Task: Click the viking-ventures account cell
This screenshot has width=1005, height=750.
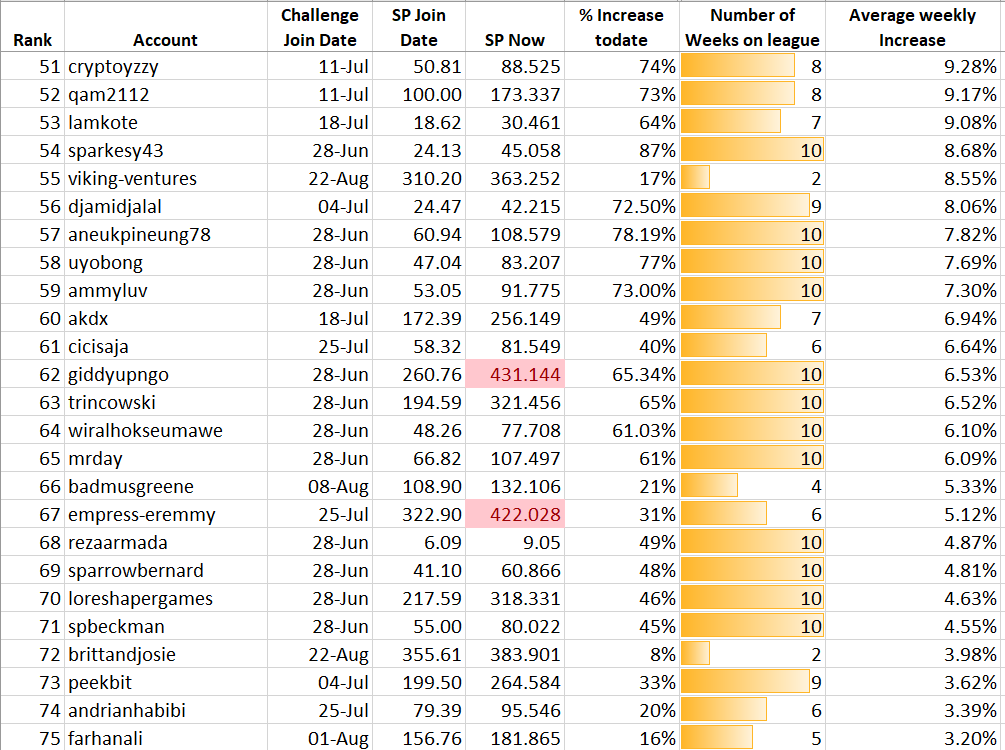Action: point(165,178)
